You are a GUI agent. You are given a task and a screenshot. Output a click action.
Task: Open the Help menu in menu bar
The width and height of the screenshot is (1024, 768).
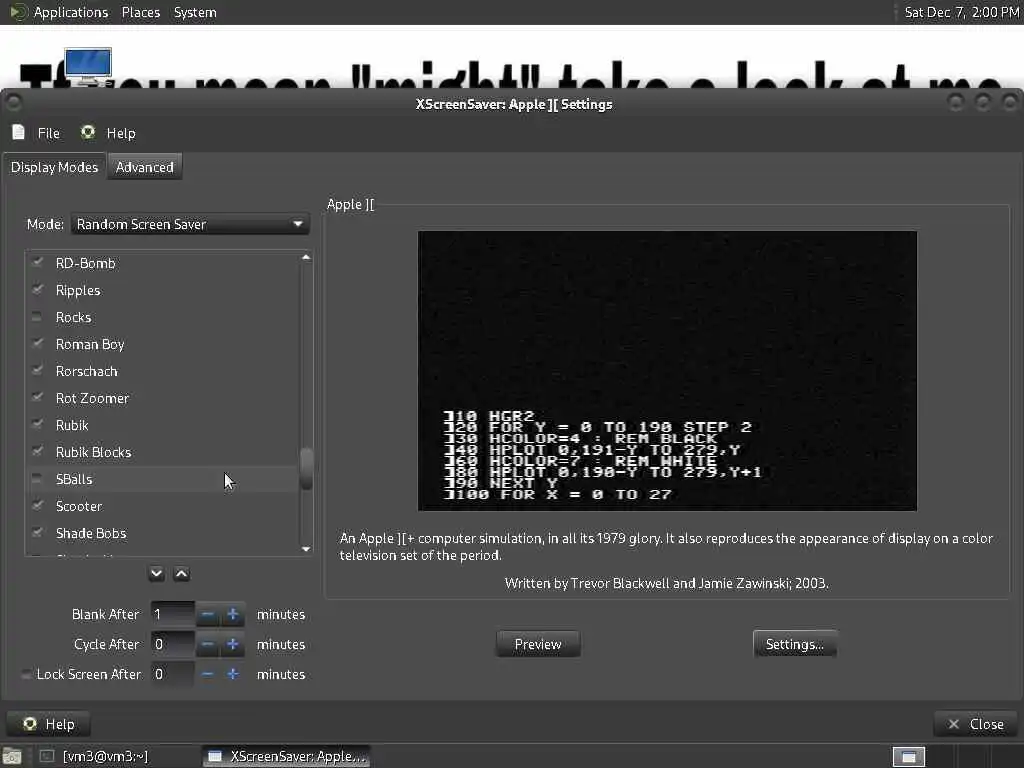click(121, 133)
